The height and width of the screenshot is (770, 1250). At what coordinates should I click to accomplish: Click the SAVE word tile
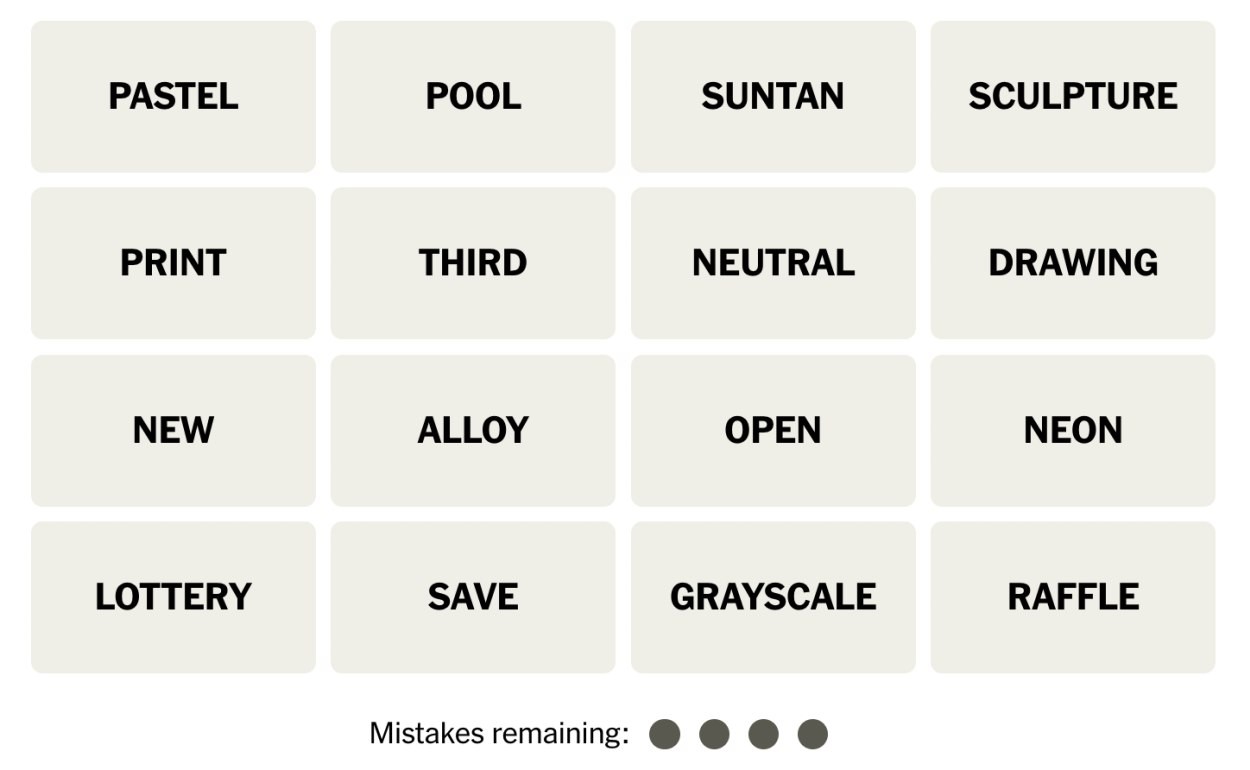473,597
